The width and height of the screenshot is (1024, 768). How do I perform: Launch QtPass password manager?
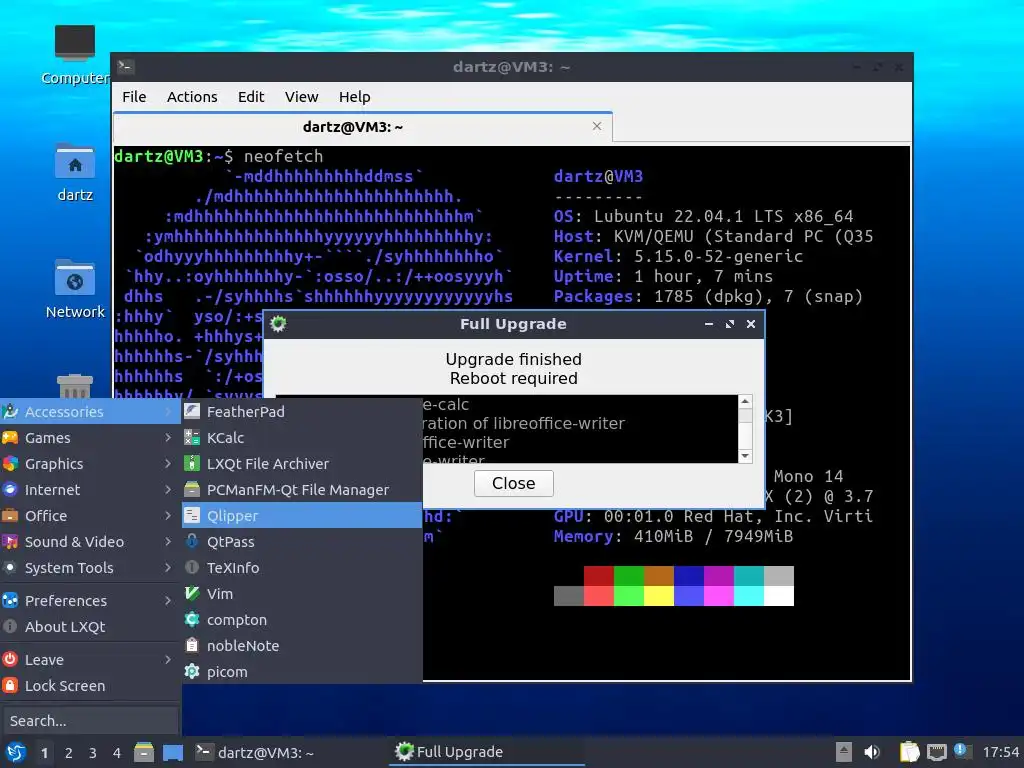(302, 541)
